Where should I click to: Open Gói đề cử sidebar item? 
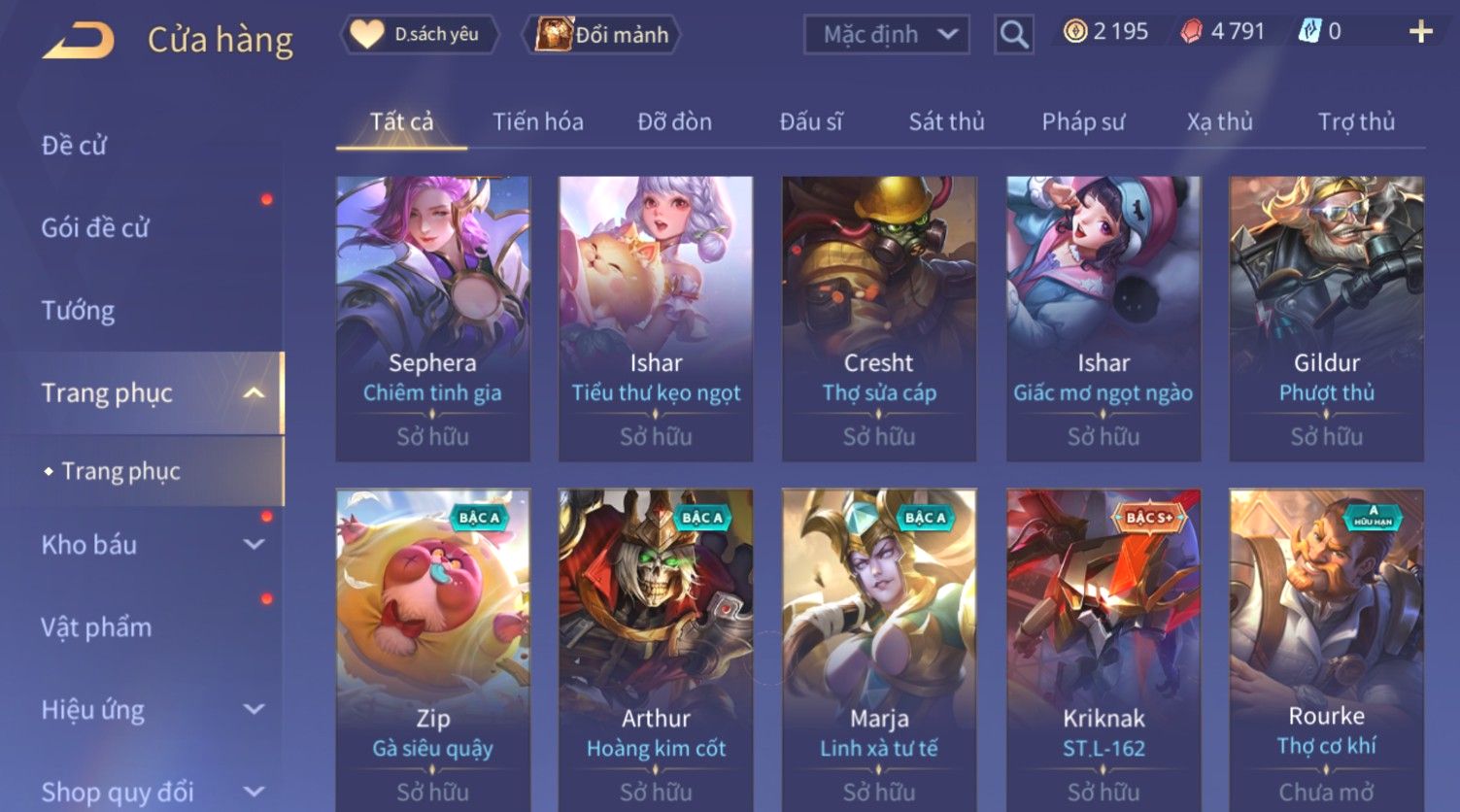[x=95, y=227]
